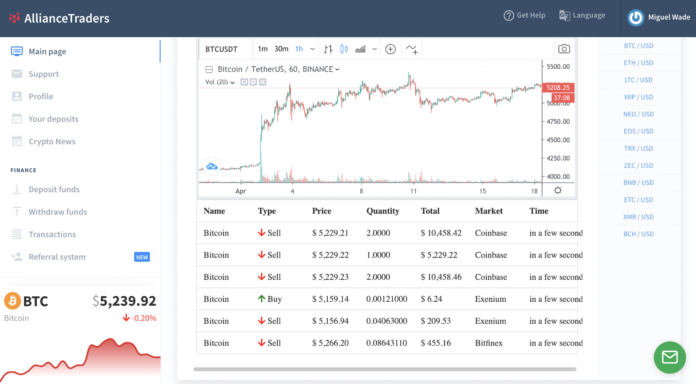Go to Main page in sidebar
The width and height of the screenshot is (696, 384).
(47, 51)
